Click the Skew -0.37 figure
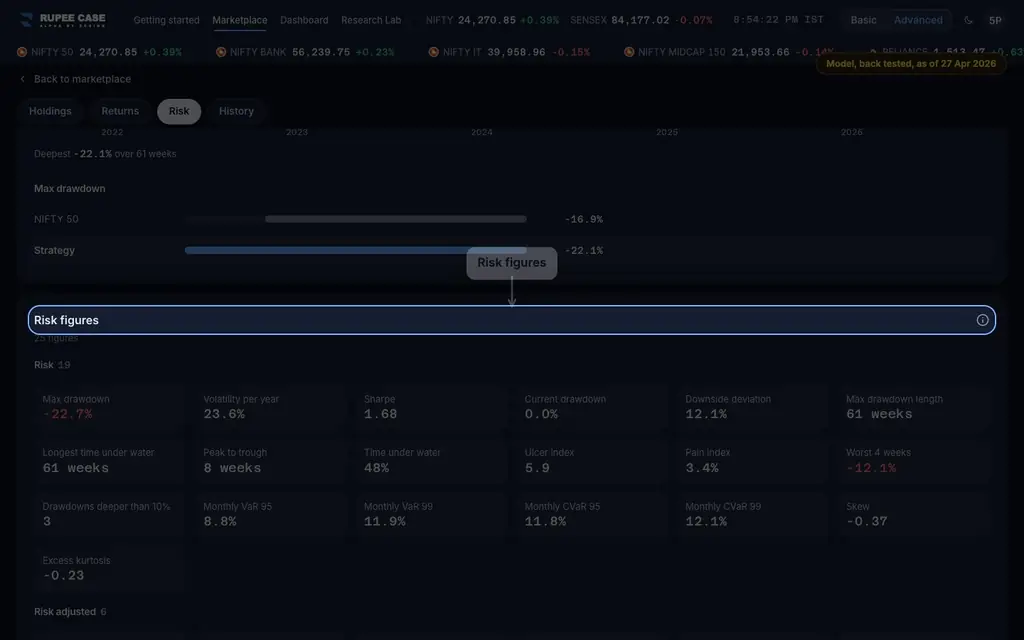This screenshot has width=1024, height=640. (912, 515)
